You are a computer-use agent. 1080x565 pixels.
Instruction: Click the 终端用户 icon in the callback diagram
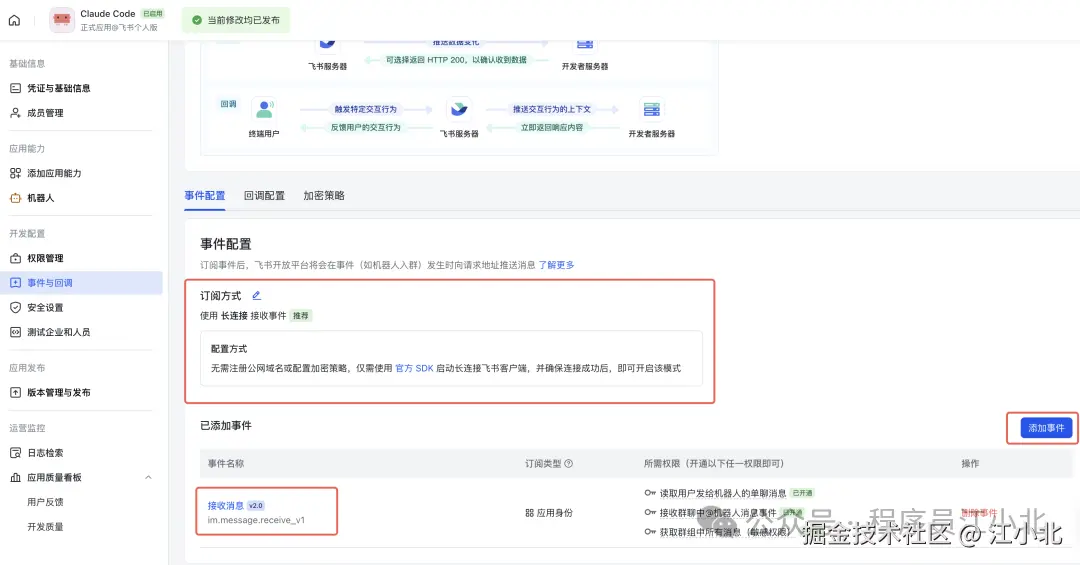[x=264, y=110]
